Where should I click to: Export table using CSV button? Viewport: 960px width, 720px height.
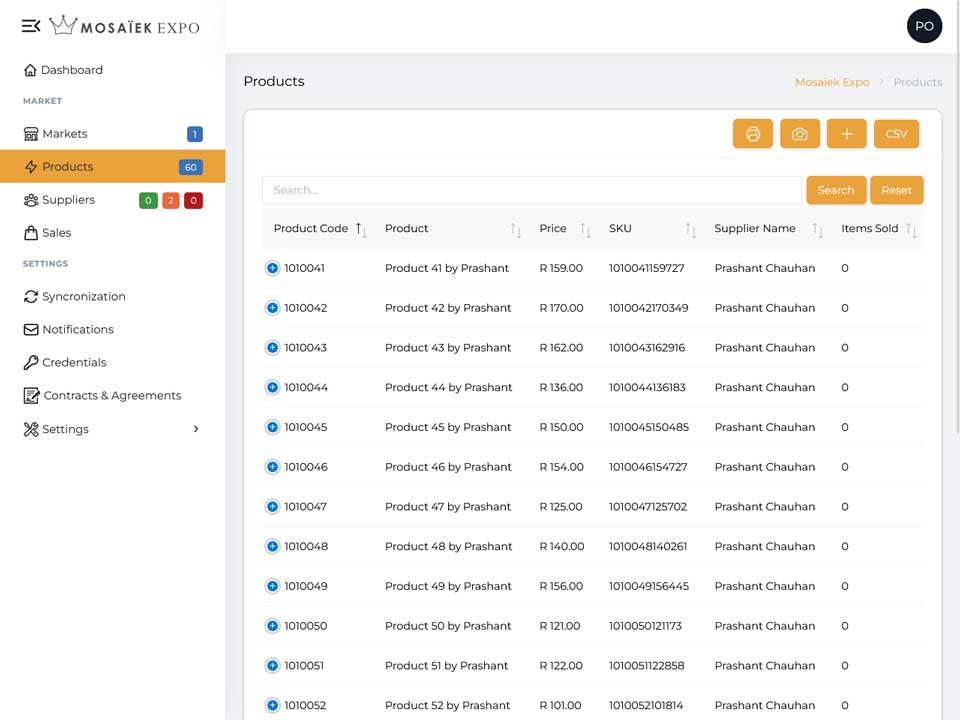[896, 133]
